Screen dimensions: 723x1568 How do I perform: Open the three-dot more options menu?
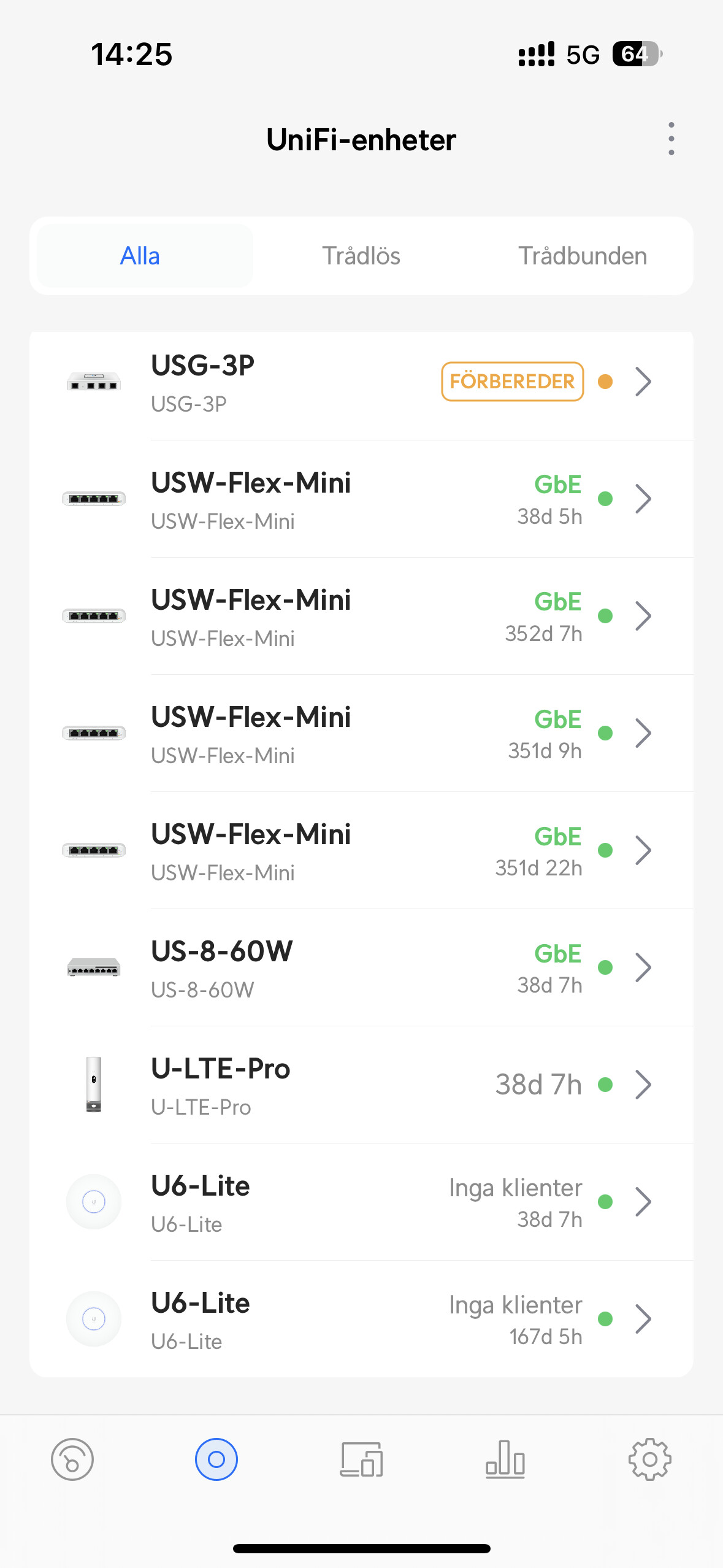[x=671, y=139]
